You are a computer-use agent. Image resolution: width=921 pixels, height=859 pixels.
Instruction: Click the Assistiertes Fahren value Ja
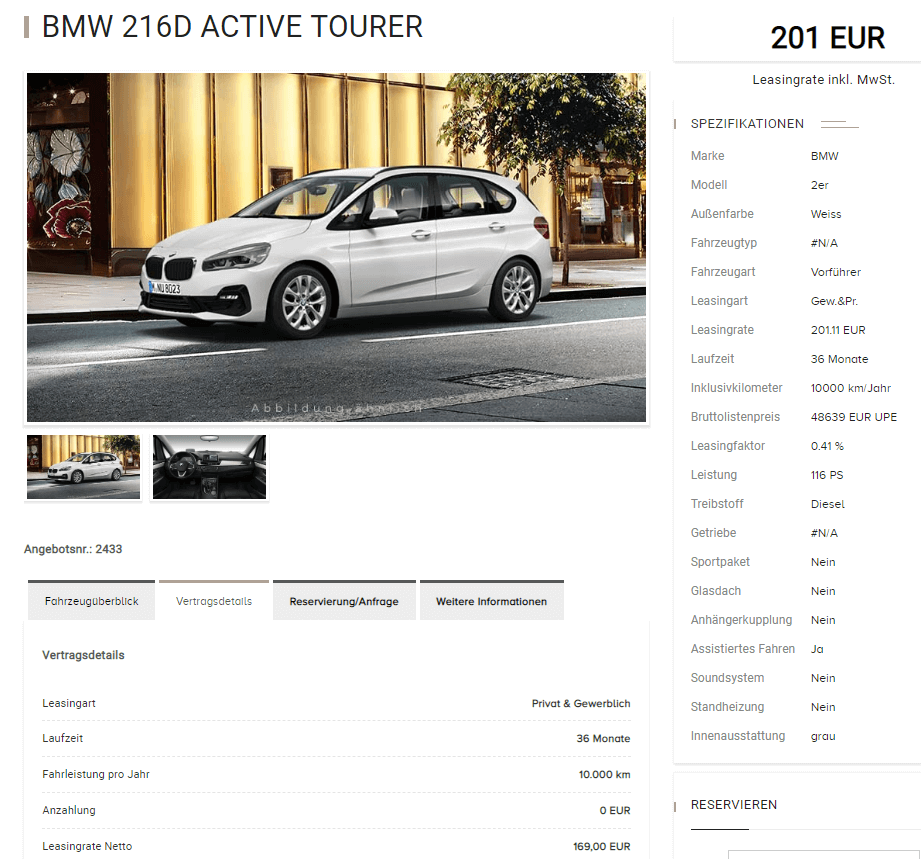(x=817, y=649)
